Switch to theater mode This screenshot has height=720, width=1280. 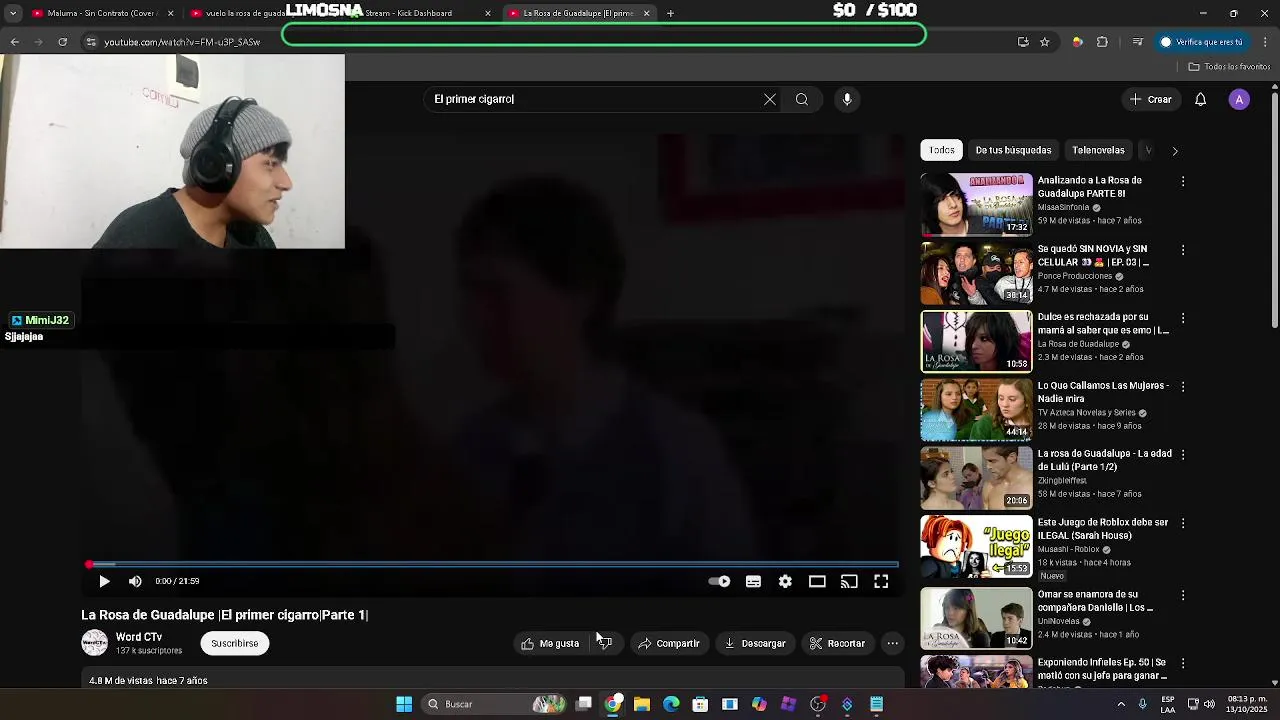tap(817, 581)
